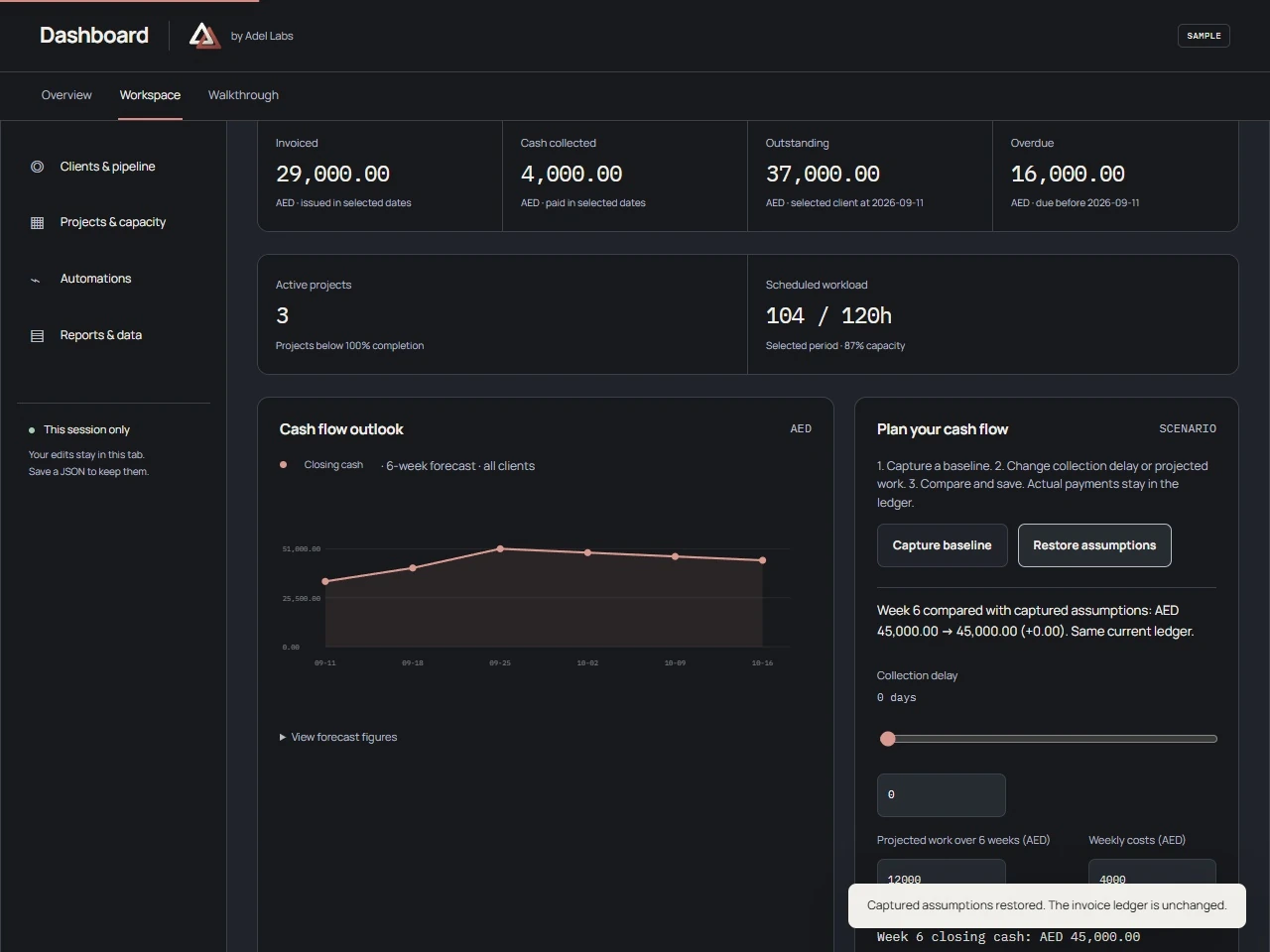Click the captured assumptions restored toast
This screenshot has height=952, width=1270.
[1047, 905]
